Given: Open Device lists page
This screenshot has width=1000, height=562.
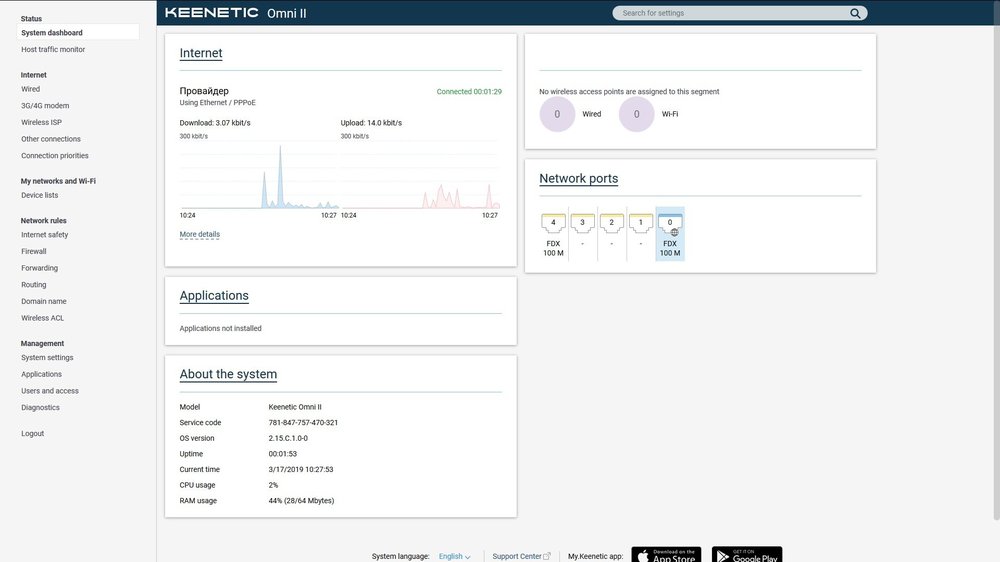Looking at the screenshot, I should pyautogui.click(x=40, y=195).
